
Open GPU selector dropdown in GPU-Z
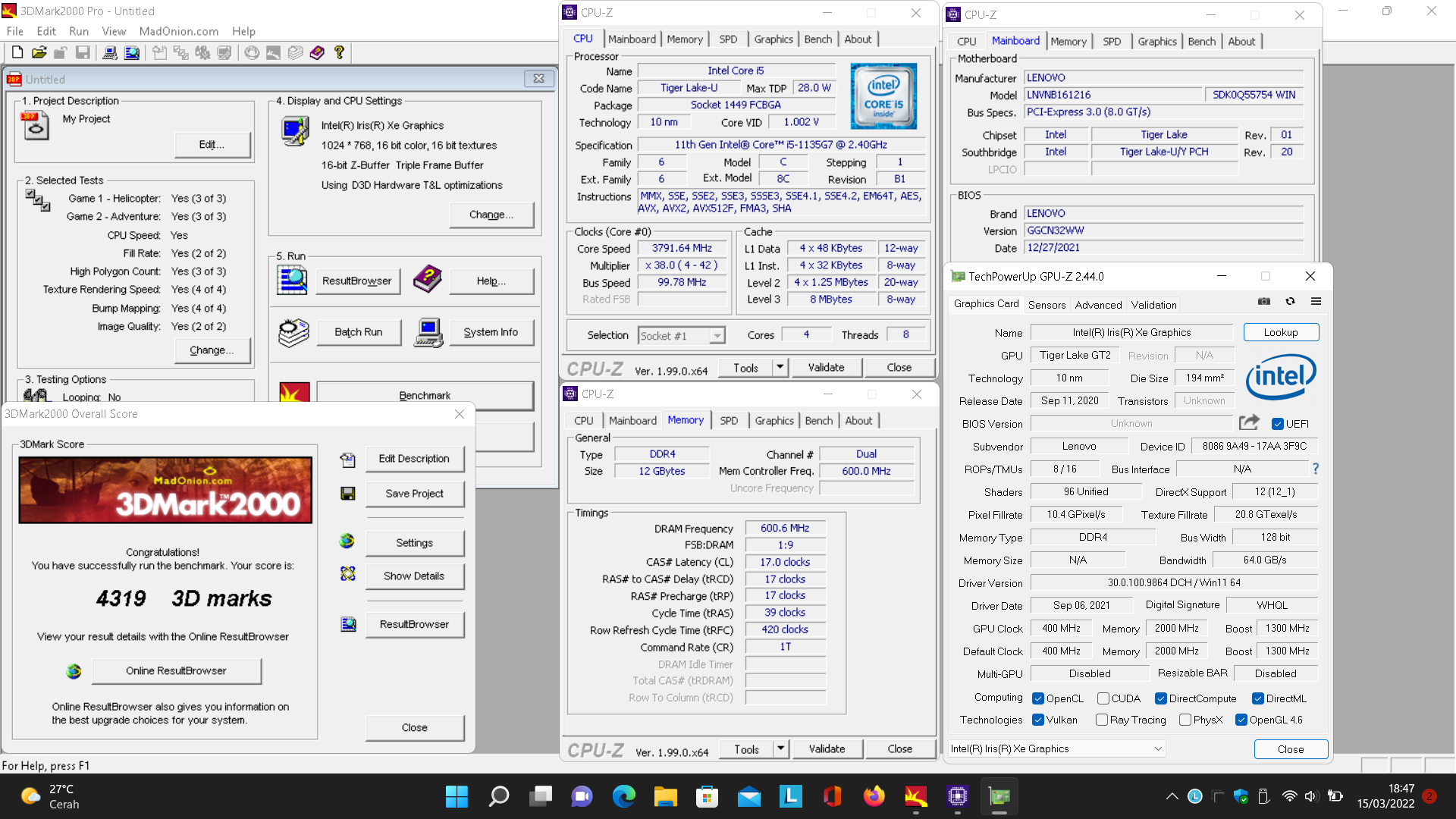[x=1057, y=748]
